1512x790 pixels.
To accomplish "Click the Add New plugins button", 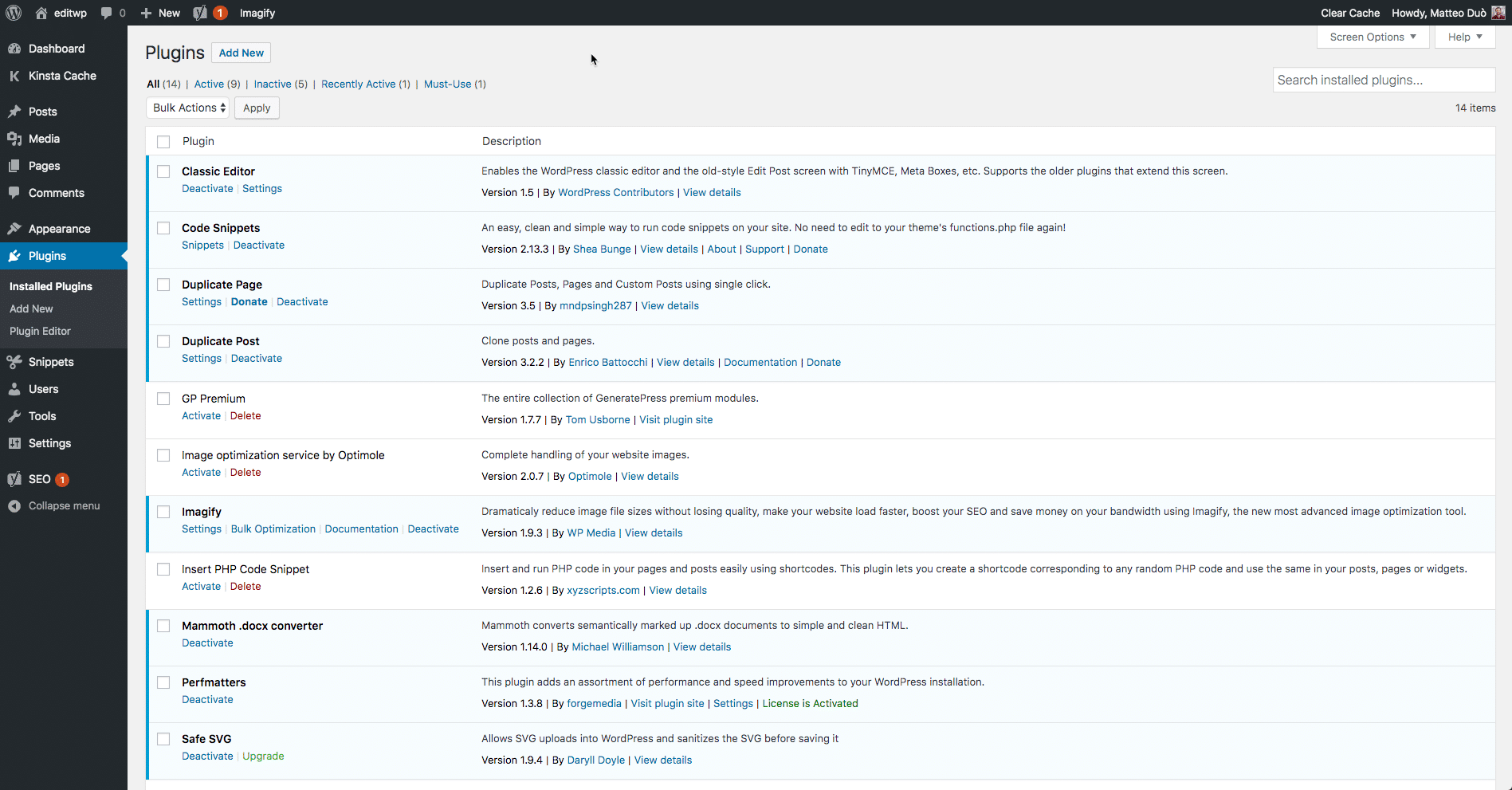I will click(x=241, y=53).
